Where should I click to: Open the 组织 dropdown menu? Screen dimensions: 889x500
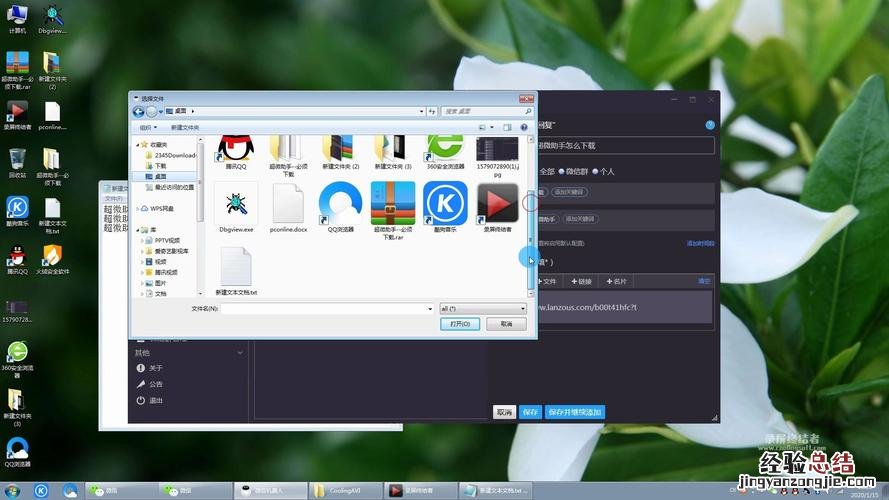[149, 127]
